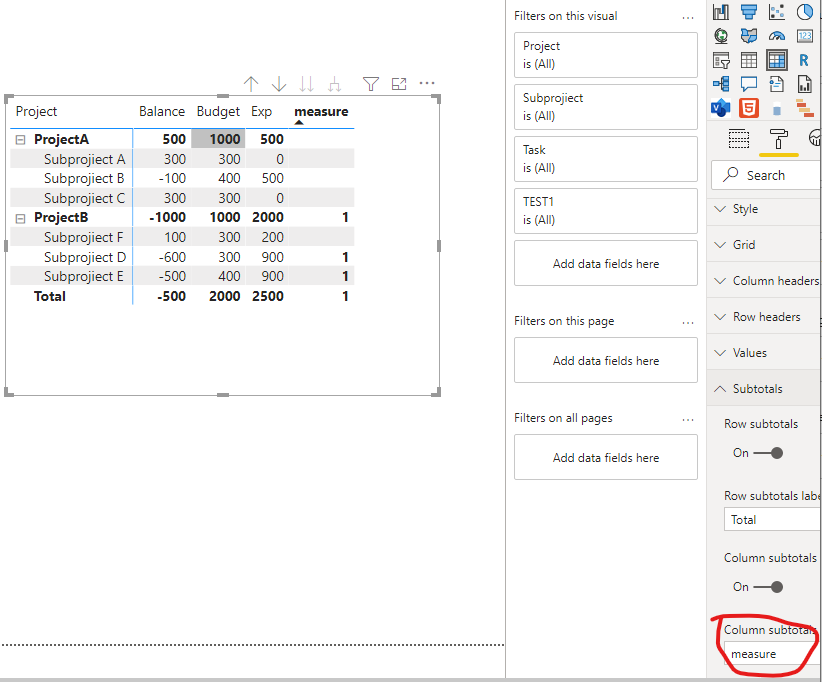Sort by the measure column header
Screen dimensions: 822x682
321,112
